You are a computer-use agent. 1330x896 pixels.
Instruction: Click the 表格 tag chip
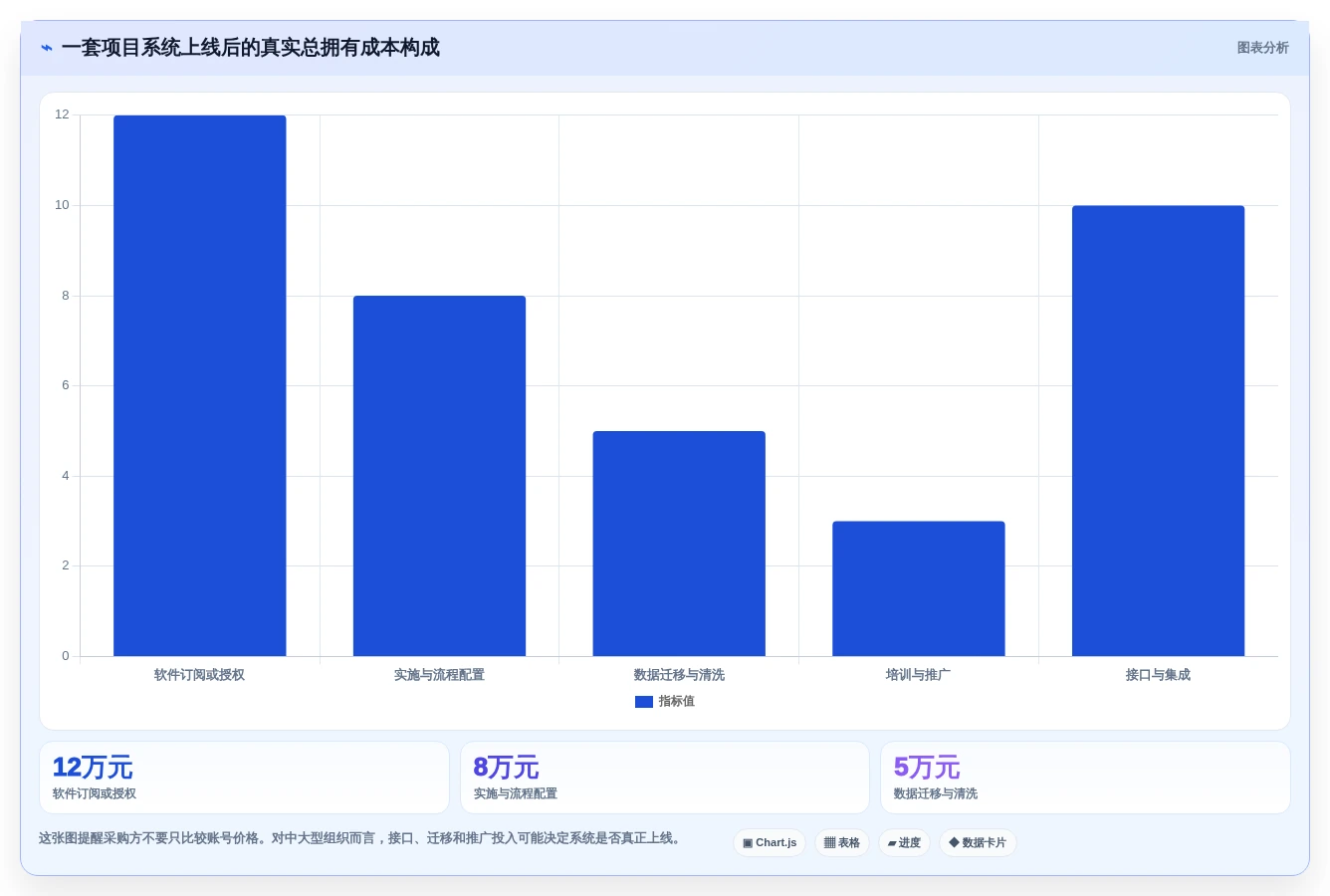[842, 843]
